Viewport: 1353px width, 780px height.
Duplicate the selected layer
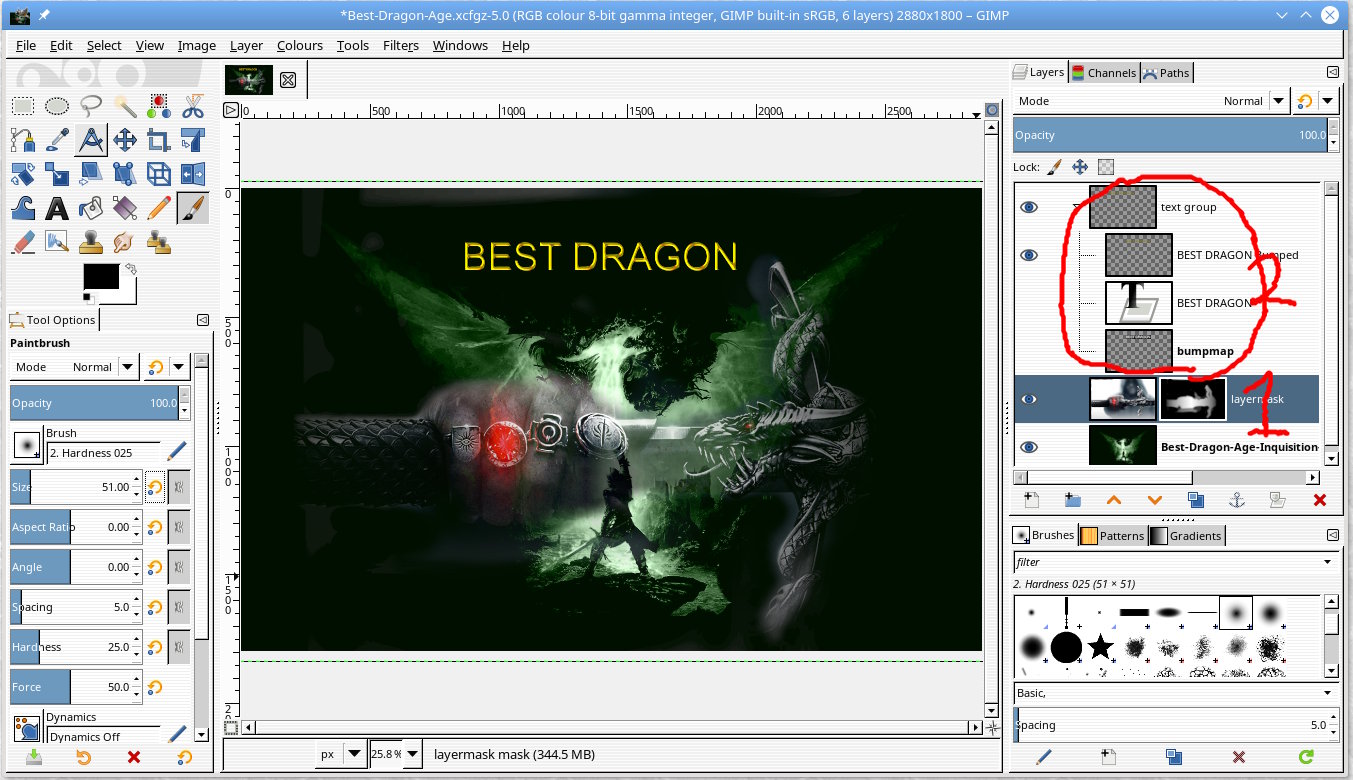(1195, 500)
